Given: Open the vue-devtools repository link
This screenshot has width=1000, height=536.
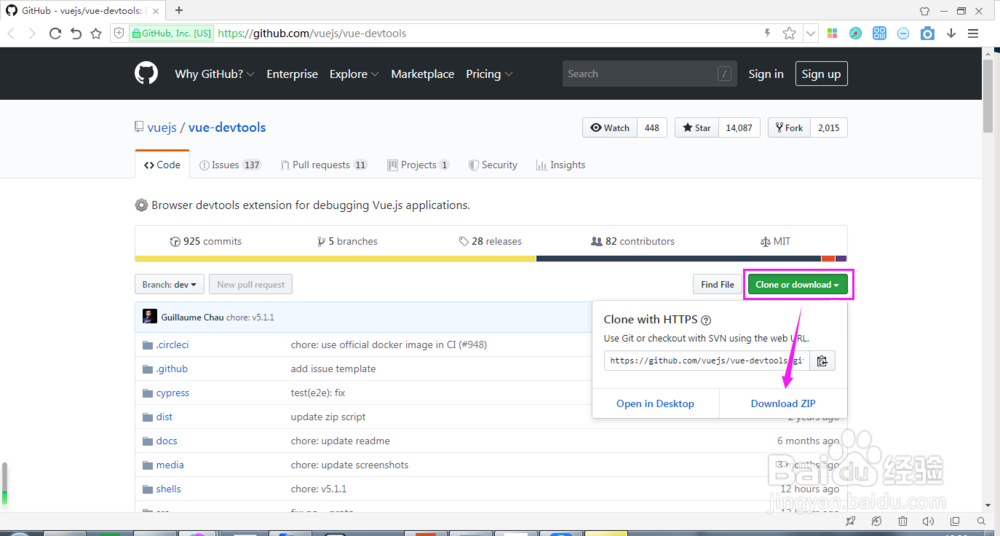Looking at the screenshot, I should [x=227, y=128].
